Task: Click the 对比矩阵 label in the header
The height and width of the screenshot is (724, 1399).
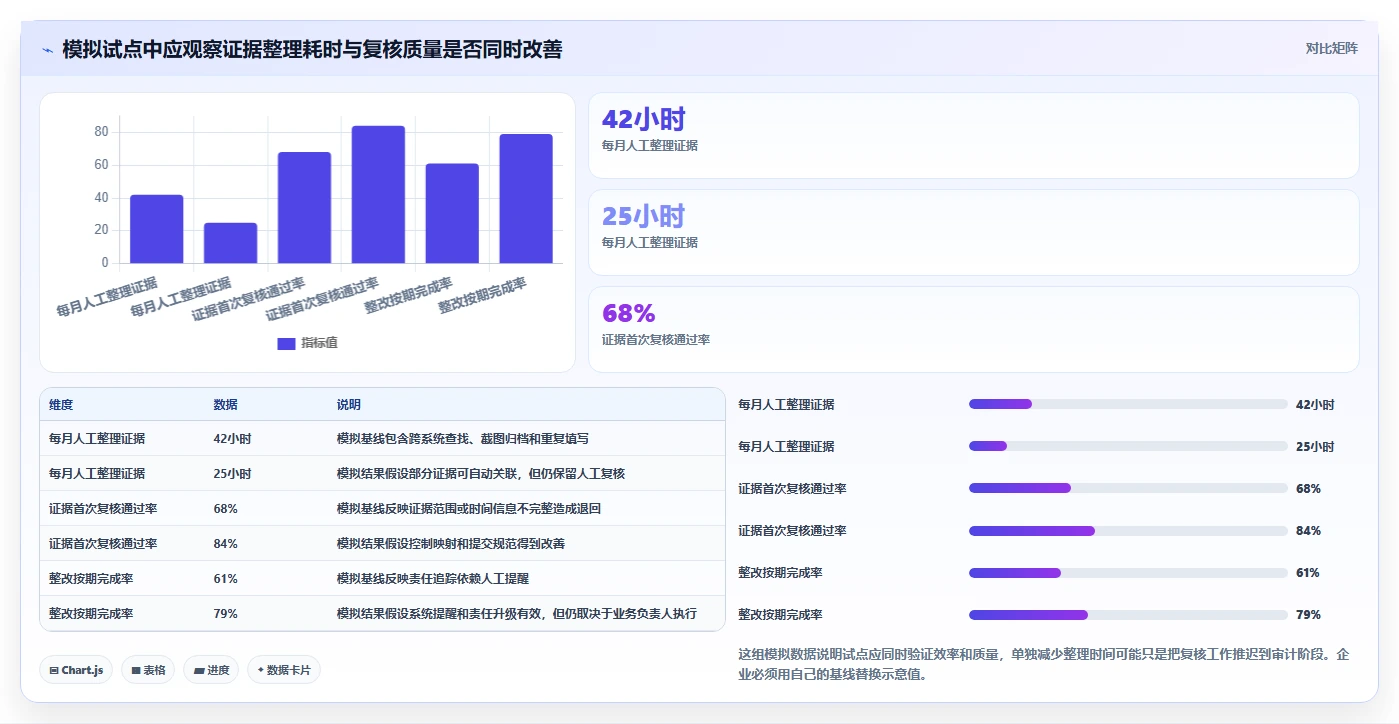Action: [x=1331, y=48]
